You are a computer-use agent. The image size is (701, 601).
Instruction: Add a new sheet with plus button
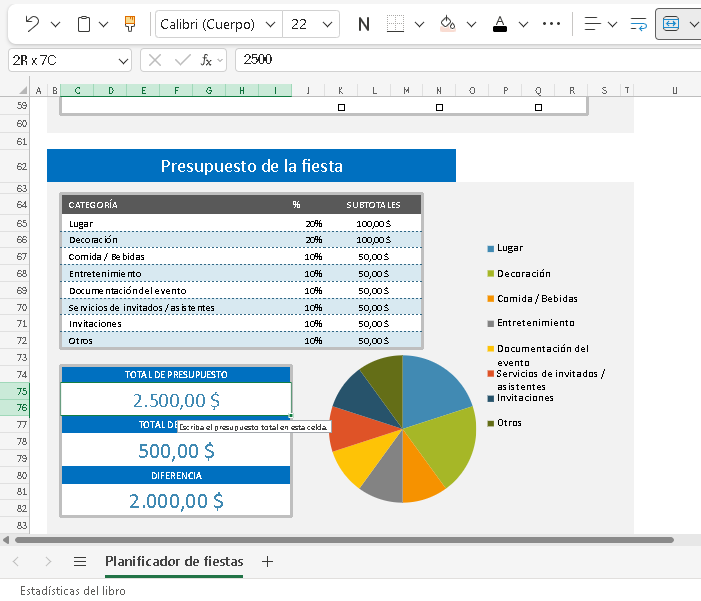(x=267, y=561)
